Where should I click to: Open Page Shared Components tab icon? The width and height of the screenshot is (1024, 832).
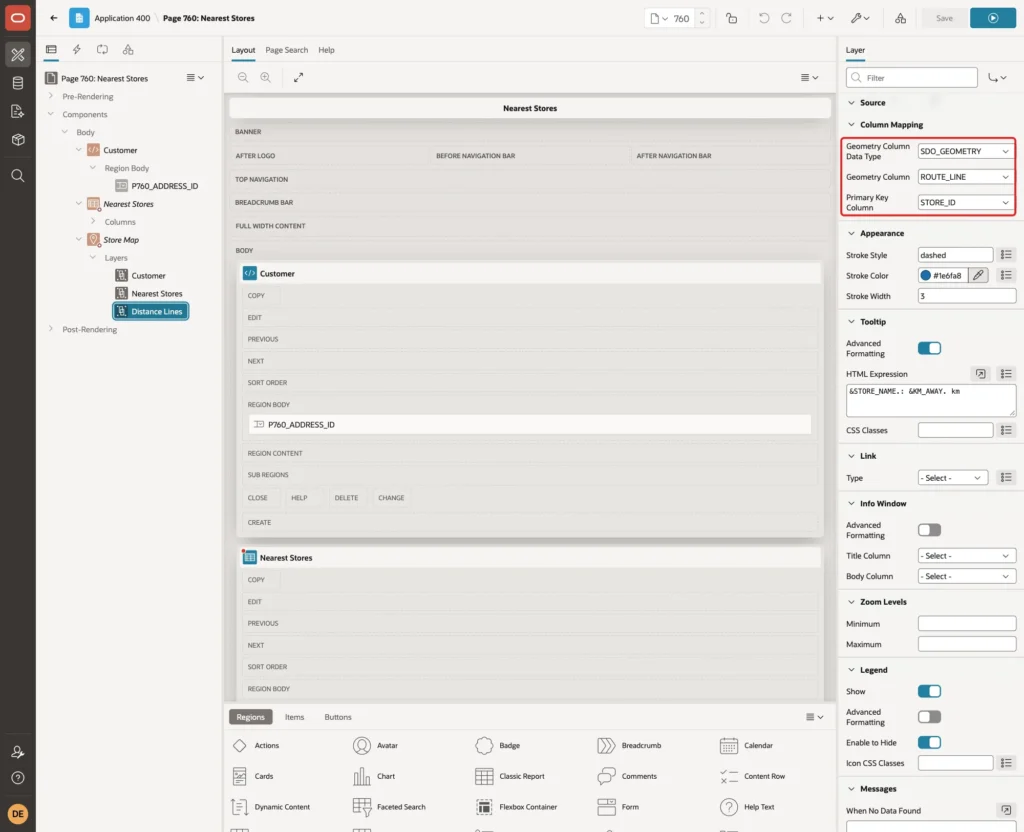[128, 50]
